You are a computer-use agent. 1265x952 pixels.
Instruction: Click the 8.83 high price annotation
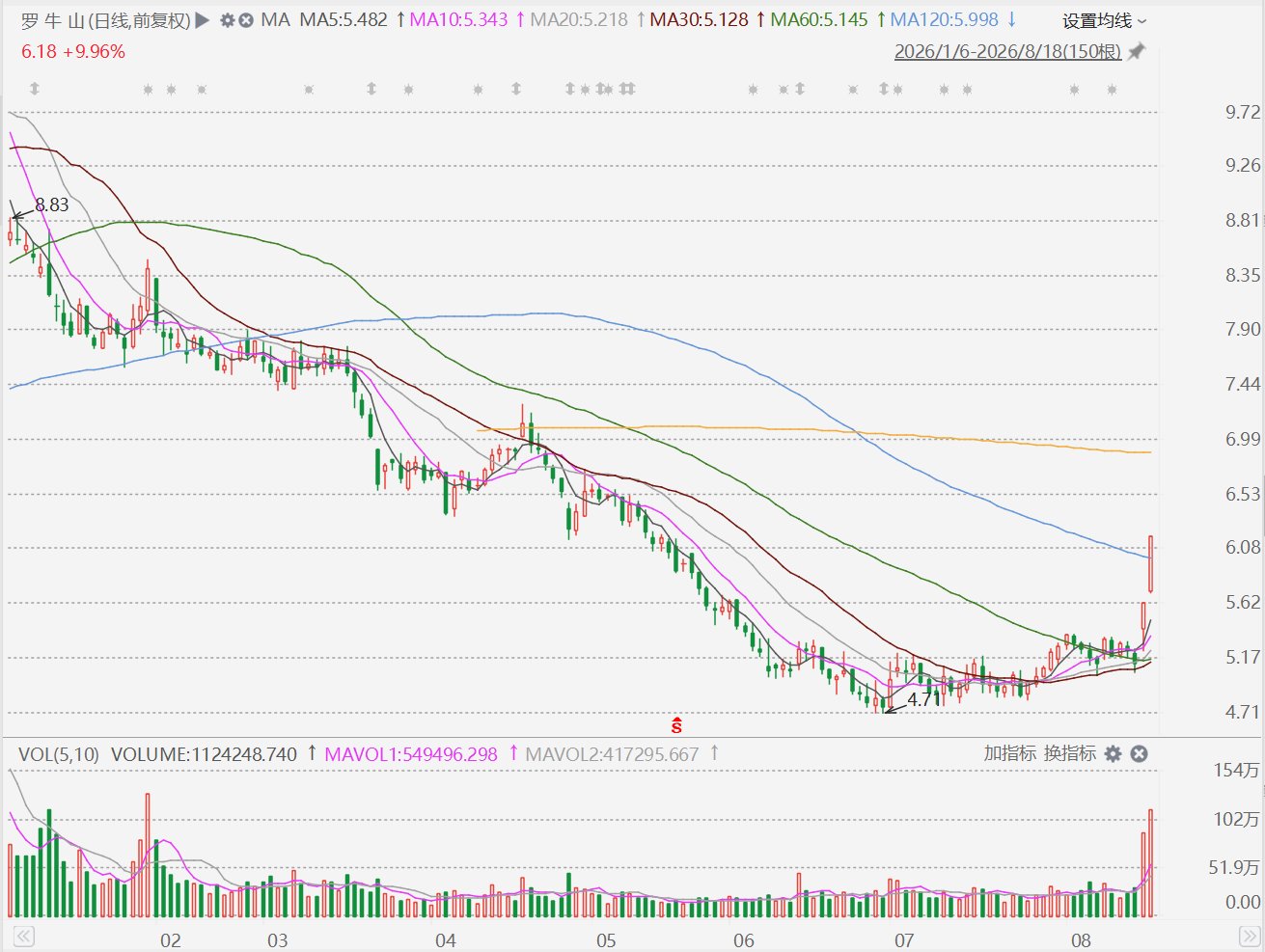click(x=52, y=204)
